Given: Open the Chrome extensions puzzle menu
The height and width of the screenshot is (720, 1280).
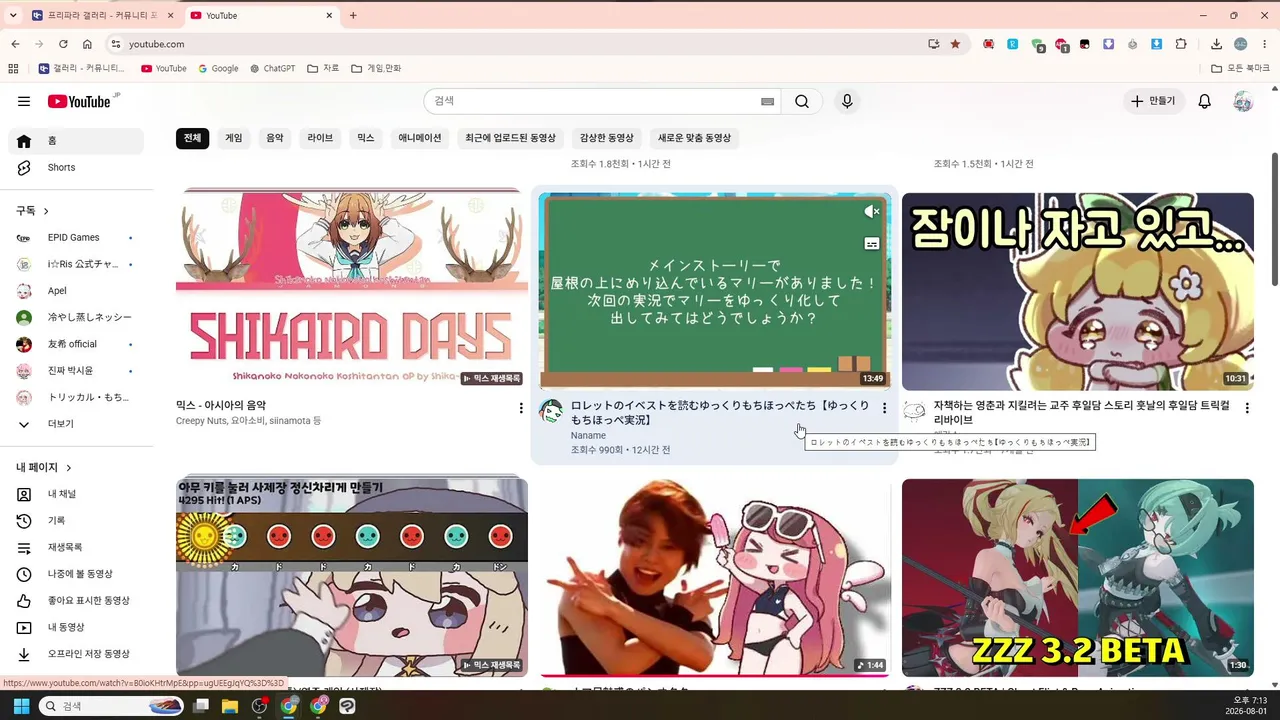Looking at the screenshot, I should pos(1181,44).
